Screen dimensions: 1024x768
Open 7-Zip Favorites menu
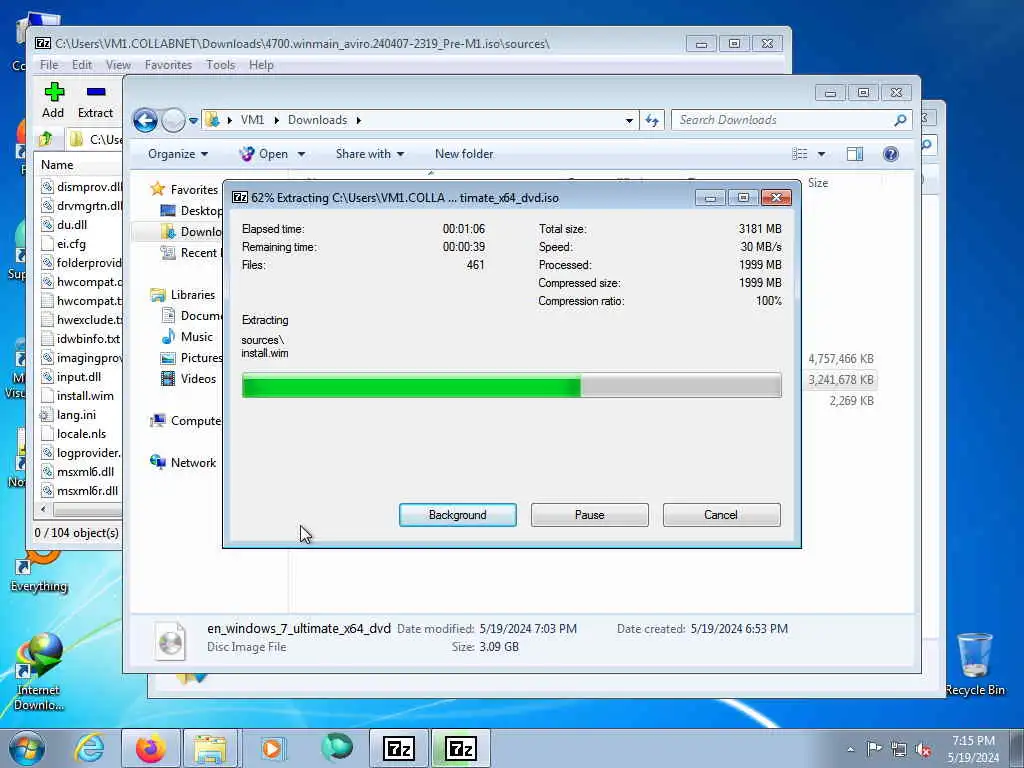pyautogui.click(x=168, y=65)
